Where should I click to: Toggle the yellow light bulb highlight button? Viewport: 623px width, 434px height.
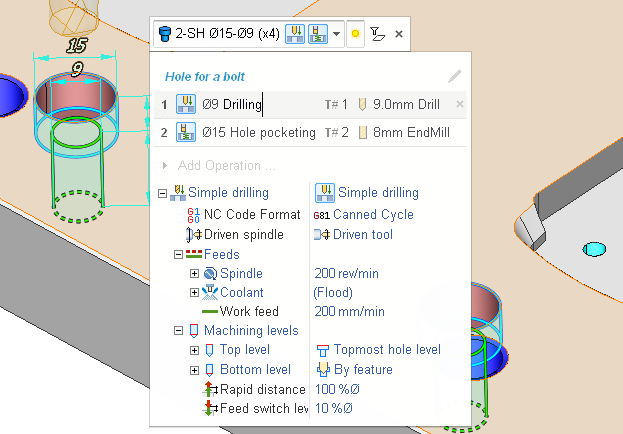tap(355, 34)
